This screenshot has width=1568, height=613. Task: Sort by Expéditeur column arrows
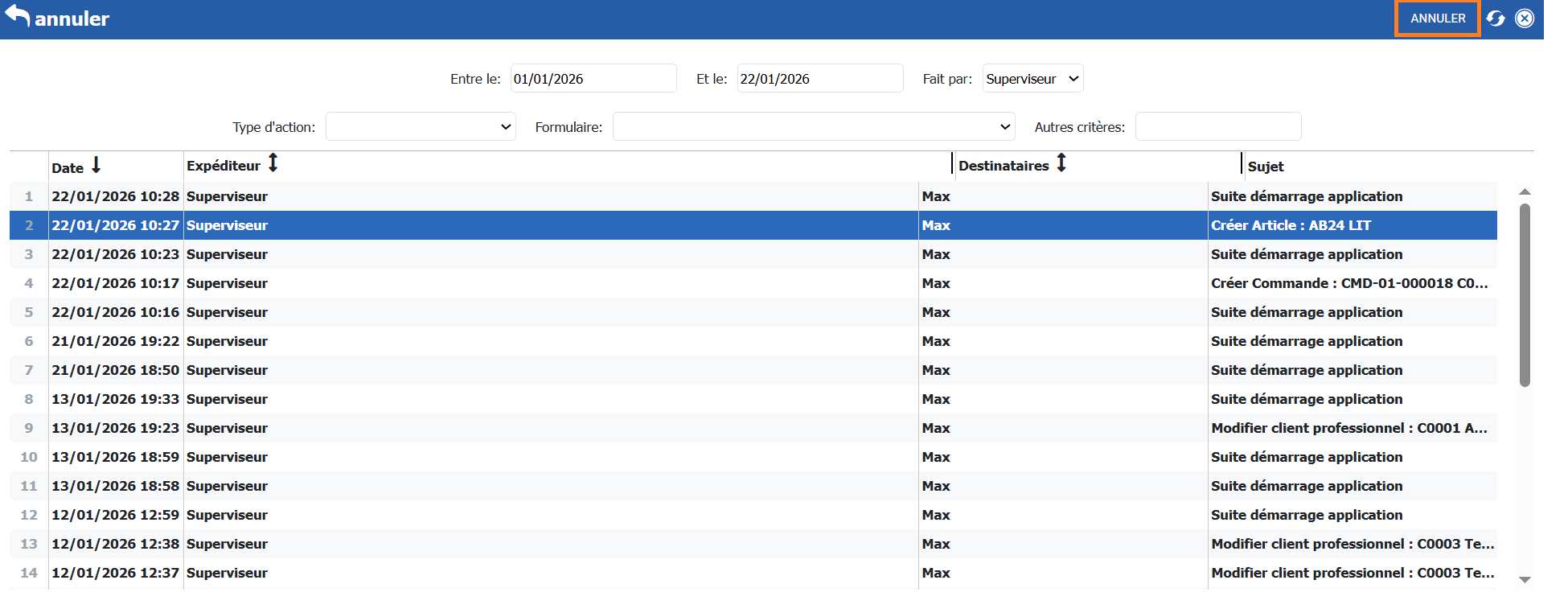pos(273,163)
